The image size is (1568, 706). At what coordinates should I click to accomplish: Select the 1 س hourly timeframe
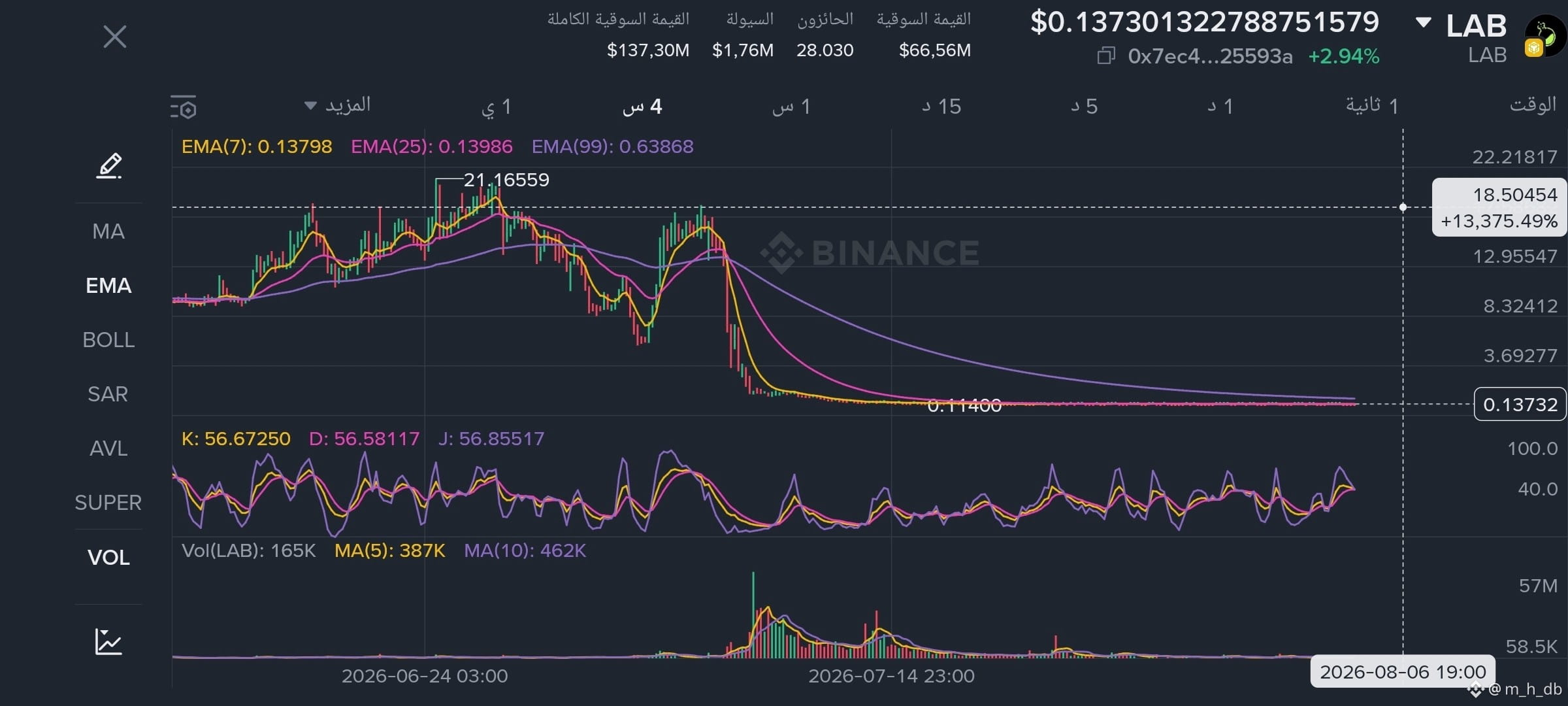pyautogui.click(x=791, y=107)
